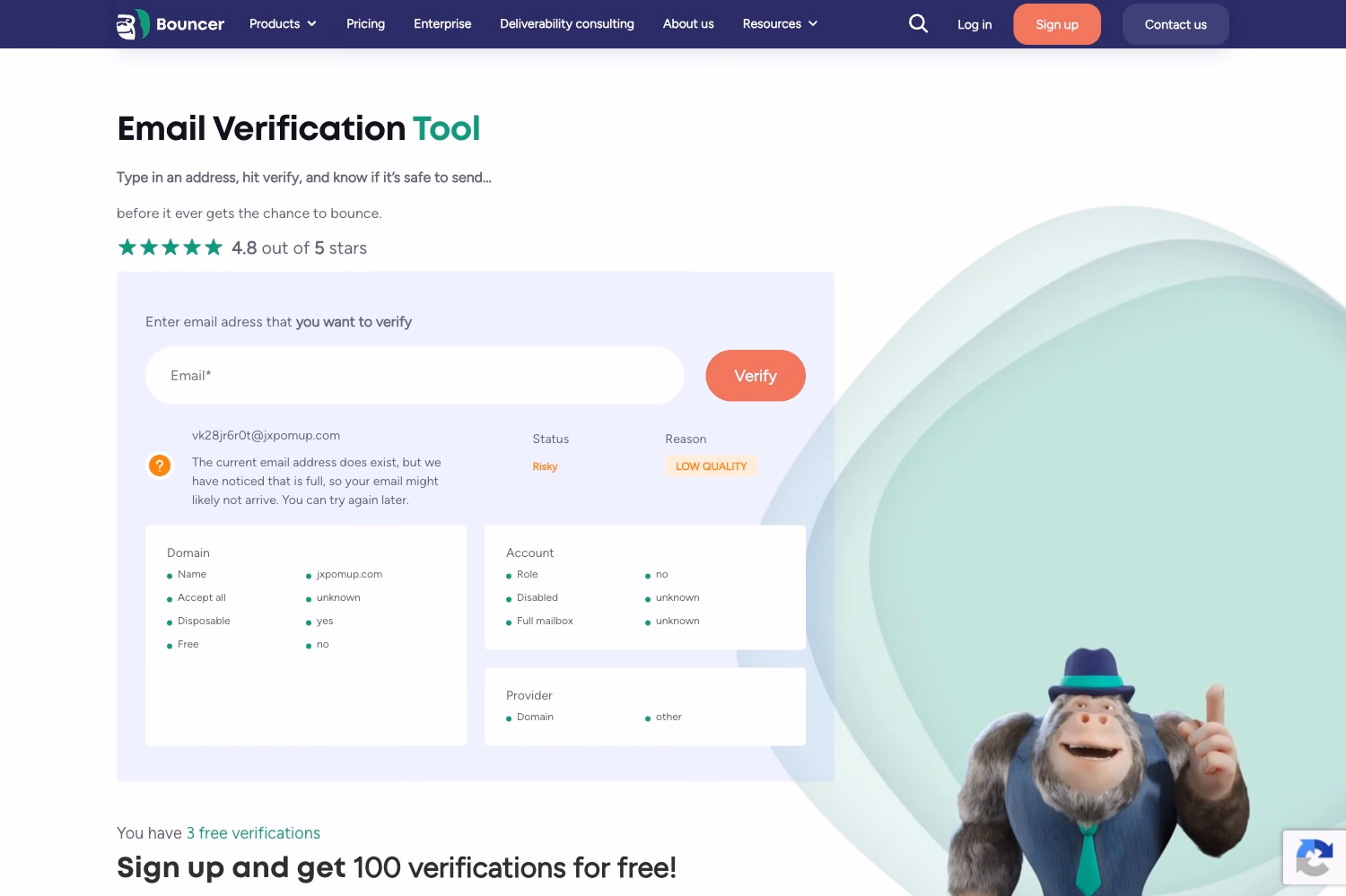Click the jxpomup.com domain name value
Viewport: 1346px width, 896px height.
(x=349, y=575)
